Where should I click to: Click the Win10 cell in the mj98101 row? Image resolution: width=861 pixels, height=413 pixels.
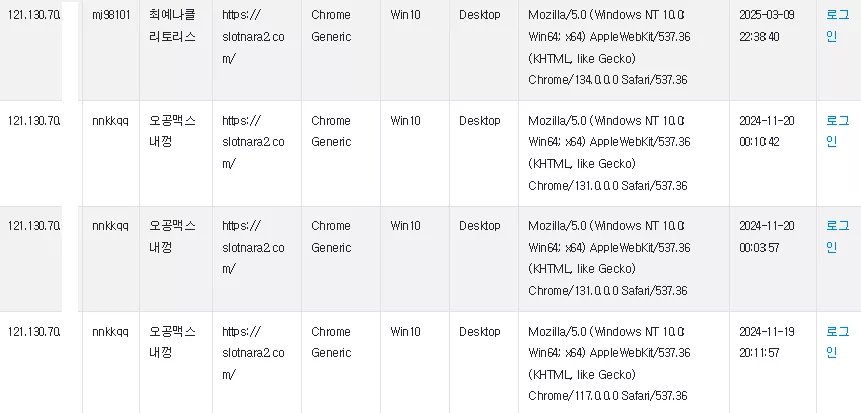405,15
